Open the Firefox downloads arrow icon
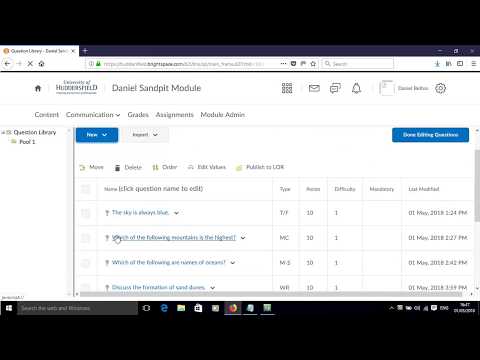This screenshot has width=480, height=360. point(437,63)
